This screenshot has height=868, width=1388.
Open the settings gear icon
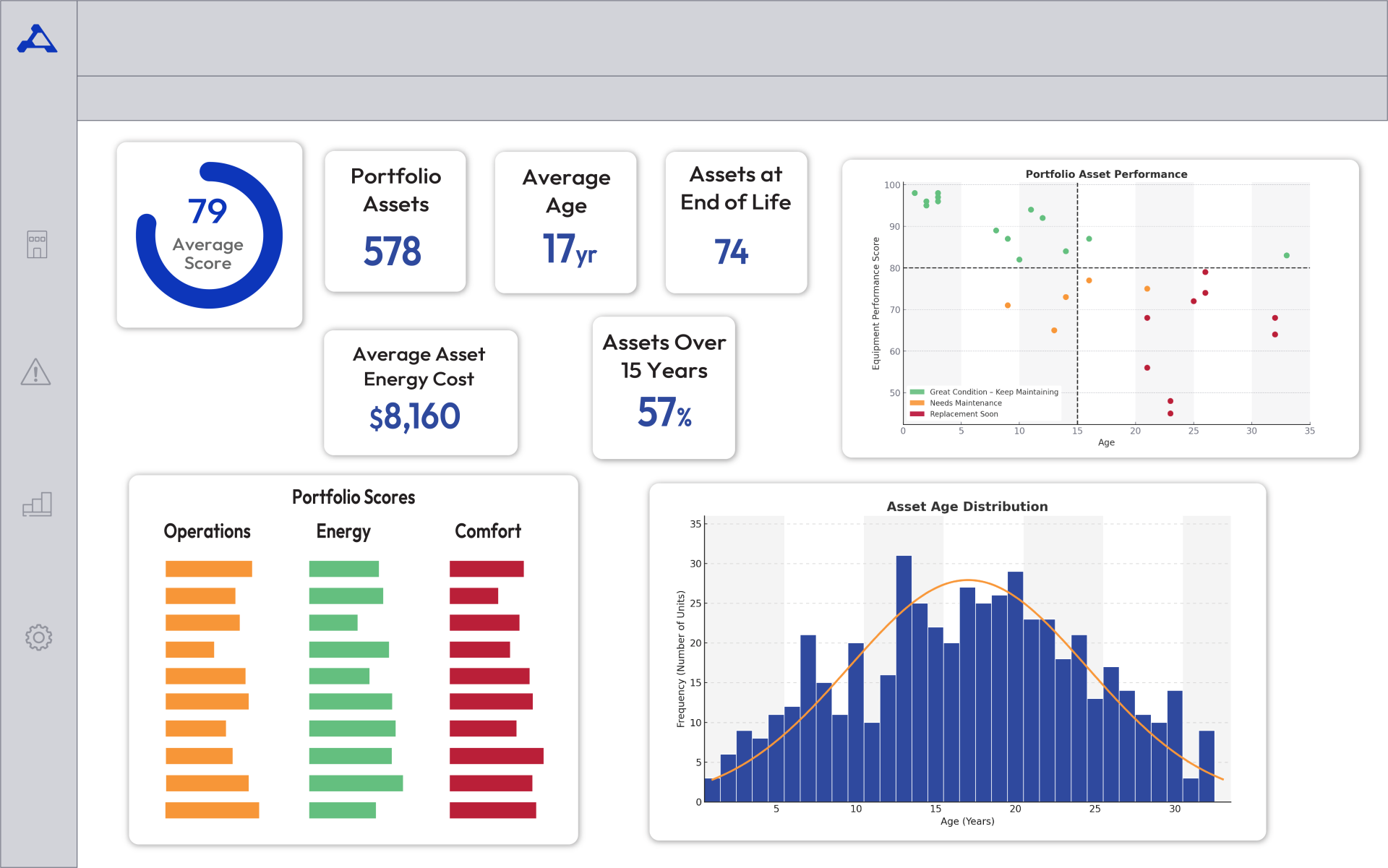coord(38,637)
